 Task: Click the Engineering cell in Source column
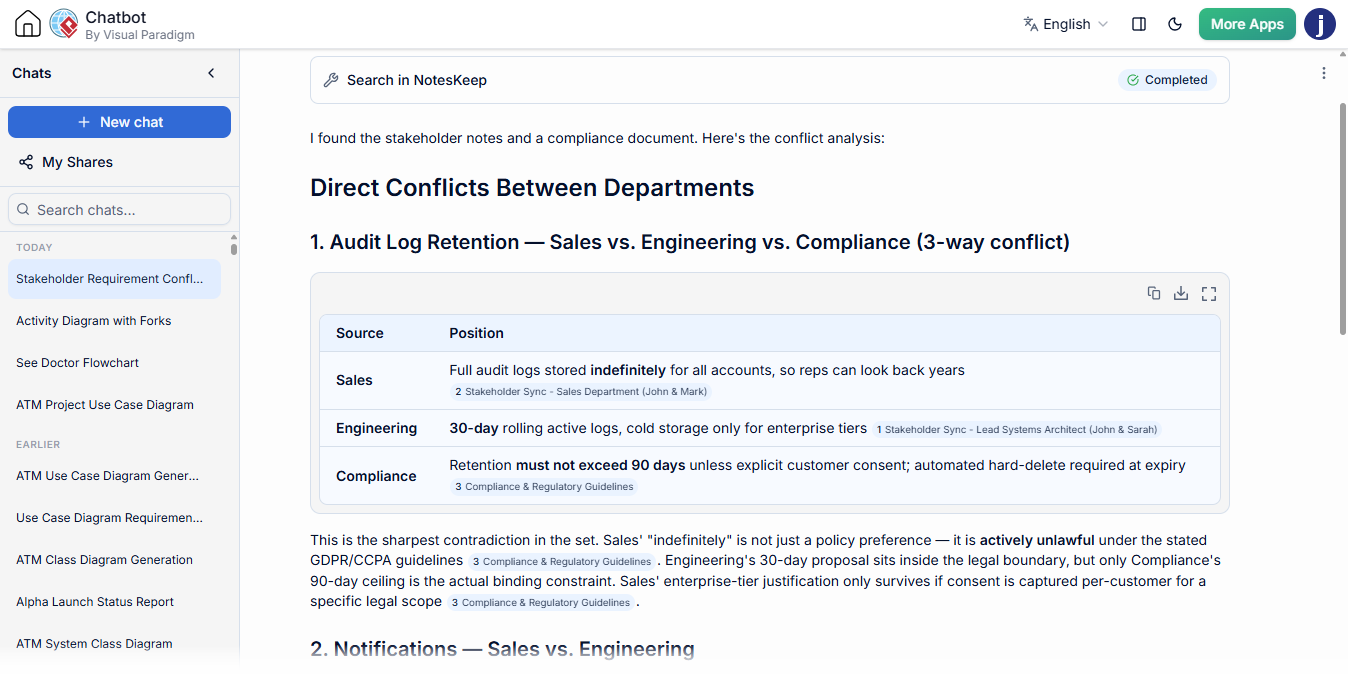click(x=376, y=428)
